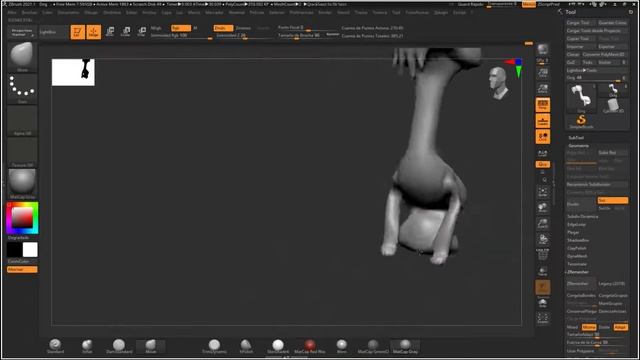Image resolution: width=640 pixels, height=360 pixels.
Task: Collapse the Geometría section header
Action: (578, 146)
